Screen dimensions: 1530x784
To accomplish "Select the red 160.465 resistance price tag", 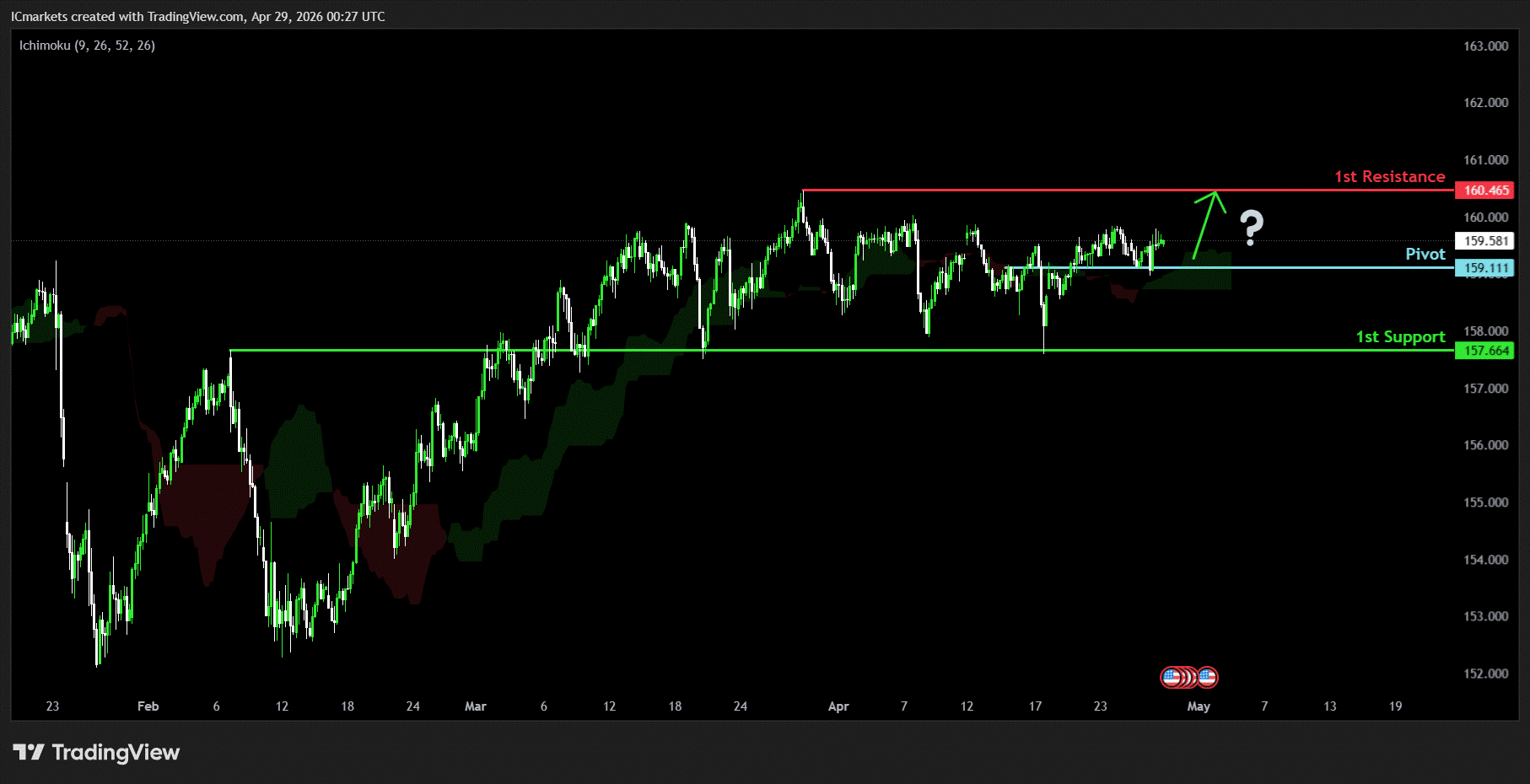I will (1484, 191).
